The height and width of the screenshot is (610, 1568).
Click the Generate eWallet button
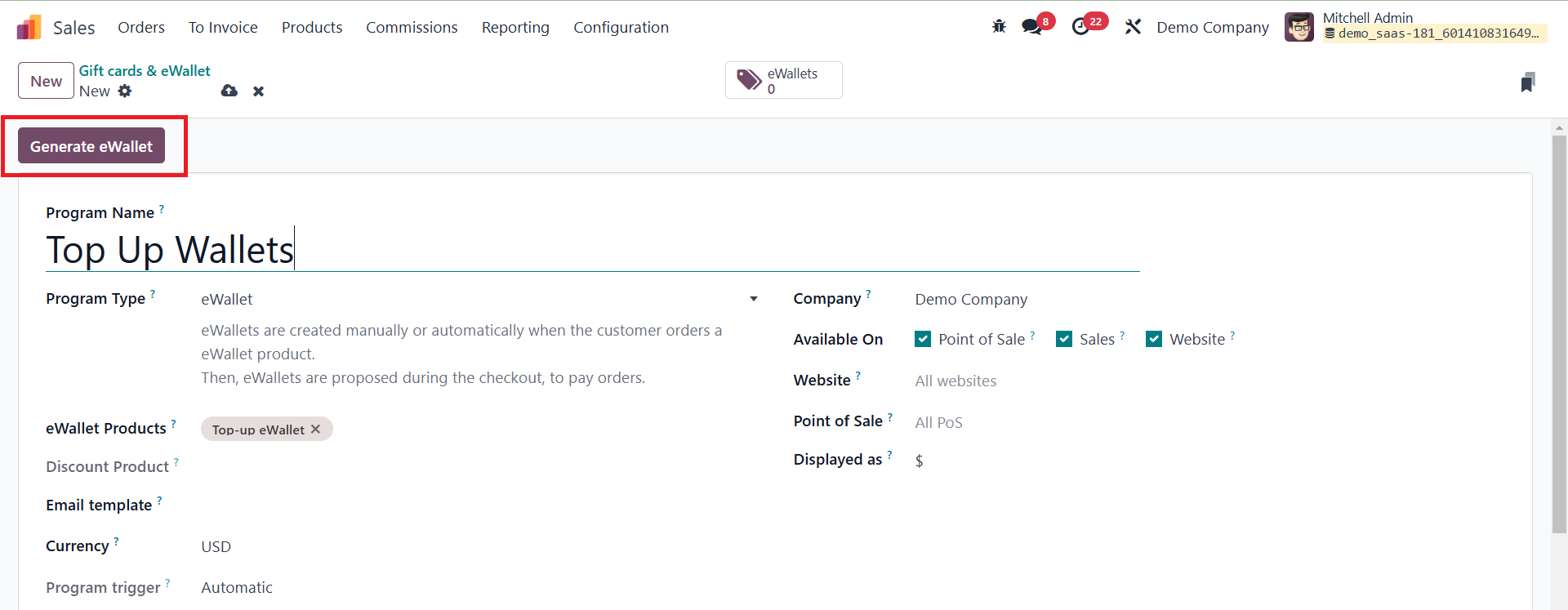pyautogui.click(x=91, y=146)
